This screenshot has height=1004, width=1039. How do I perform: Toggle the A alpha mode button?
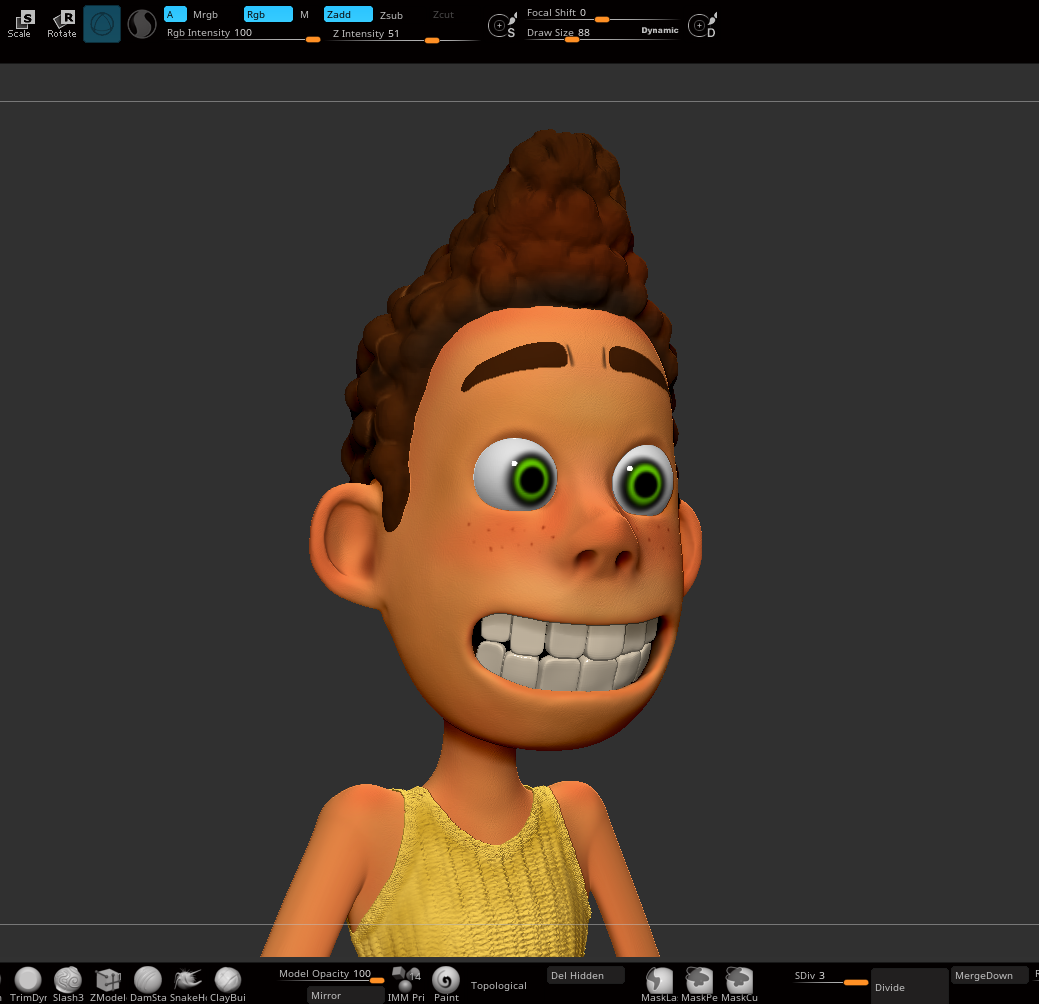coord(175,14)
